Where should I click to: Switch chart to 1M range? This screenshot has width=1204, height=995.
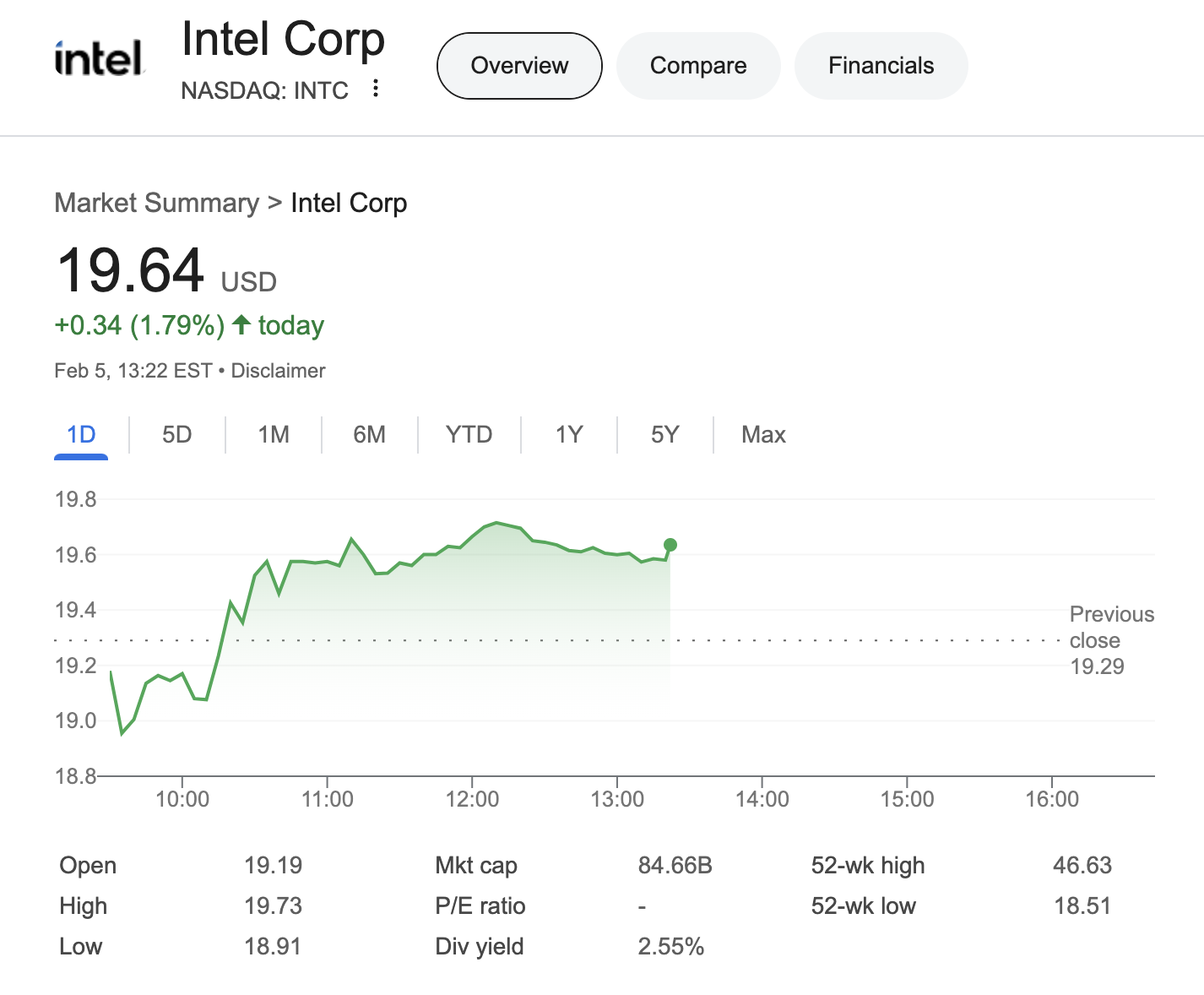[x=274, y=435]
